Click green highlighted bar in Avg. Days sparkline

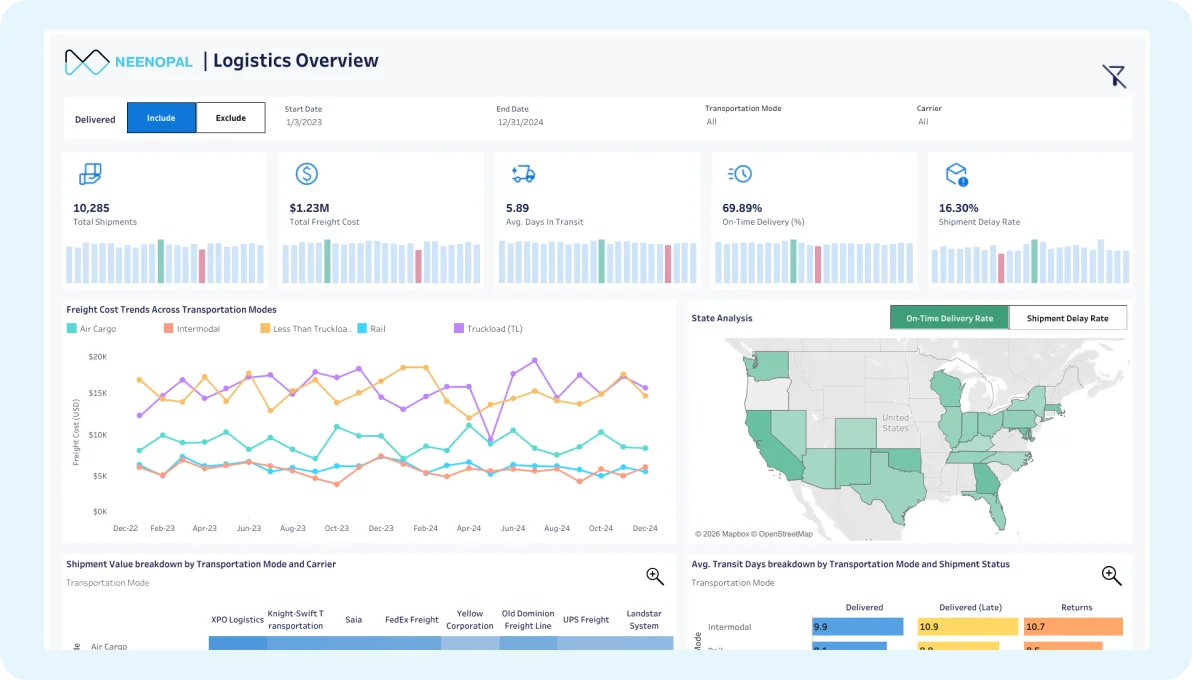[601, 261]
